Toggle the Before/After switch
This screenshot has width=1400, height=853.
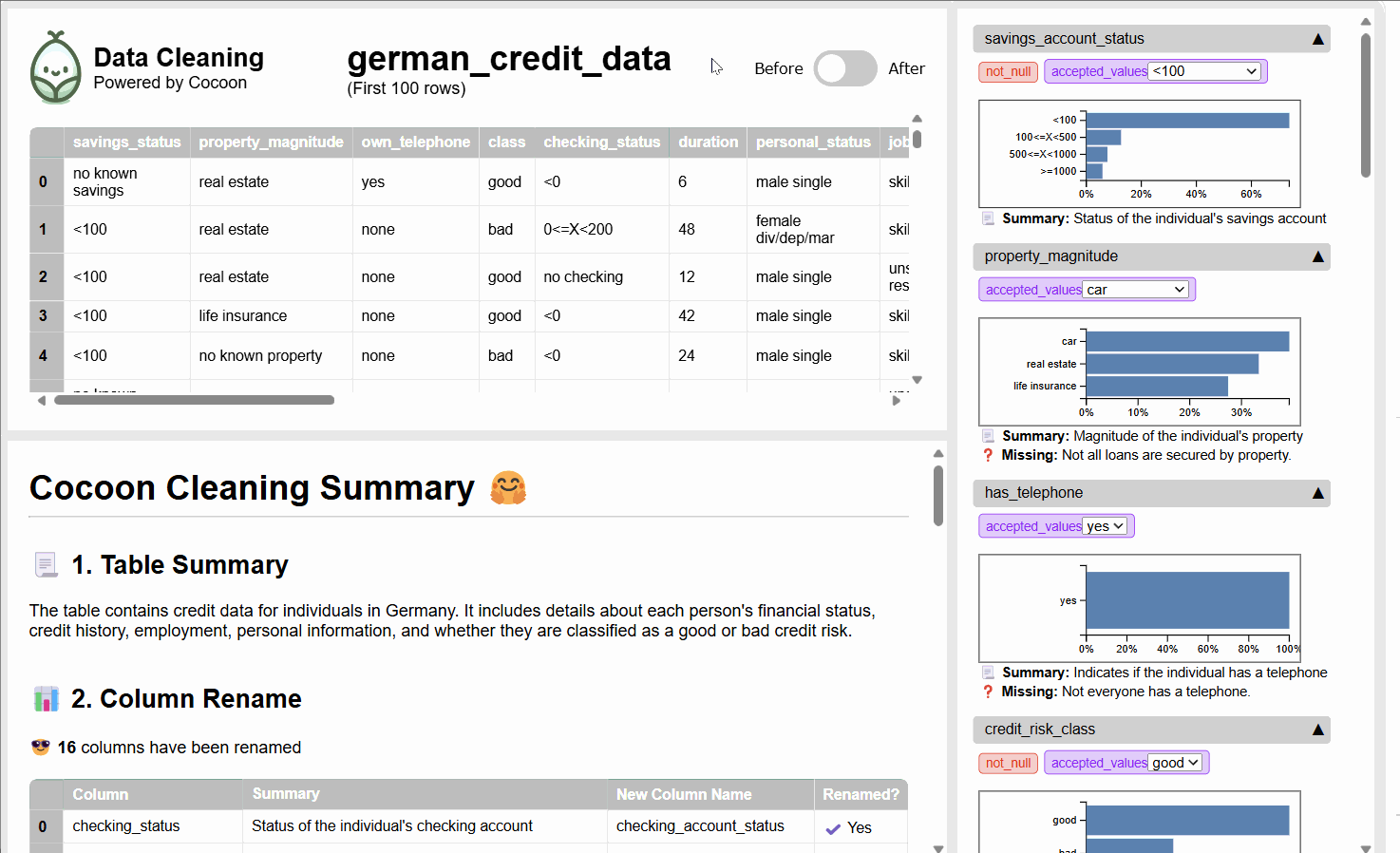pyautogui.click(x=845, y=68)
